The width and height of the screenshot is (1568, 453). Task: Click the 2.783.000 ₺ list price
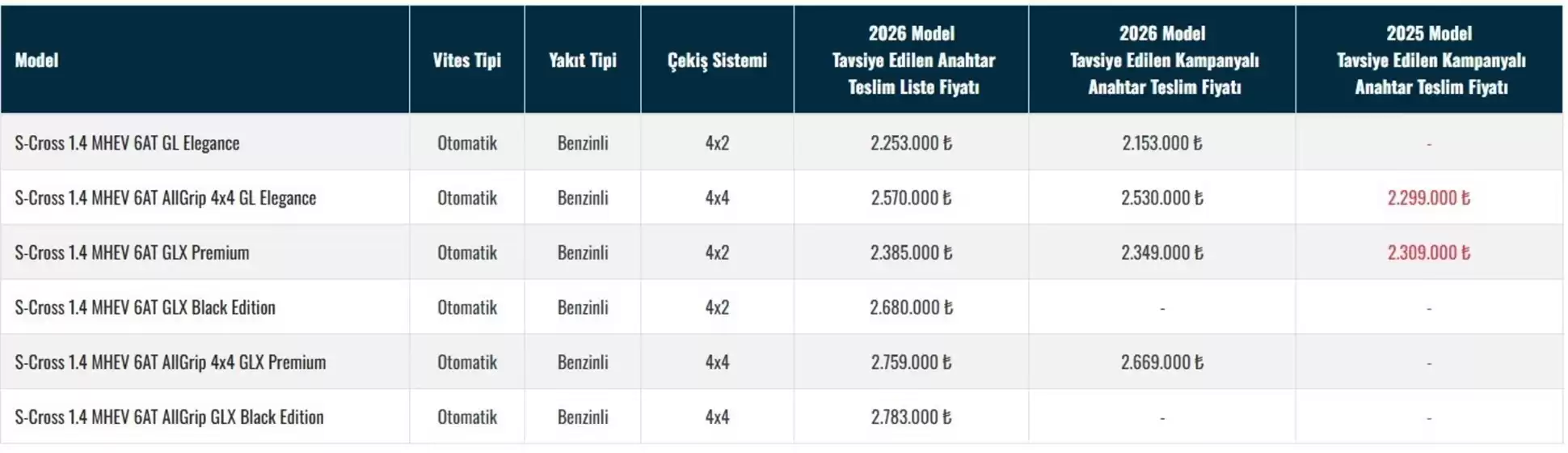(911, 417)
